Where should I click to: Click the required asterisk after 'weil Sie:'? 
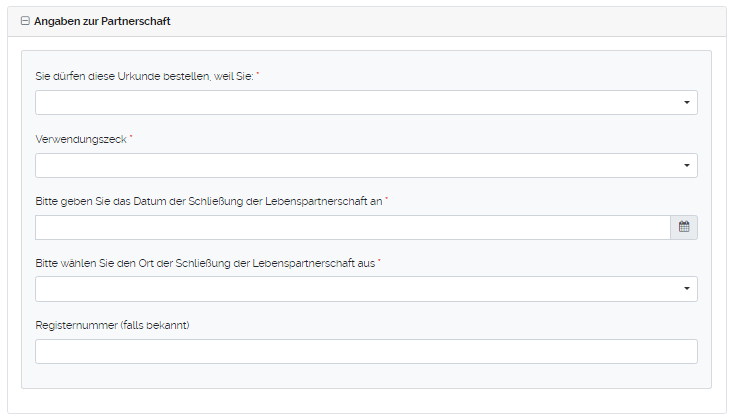click(258, 75)
